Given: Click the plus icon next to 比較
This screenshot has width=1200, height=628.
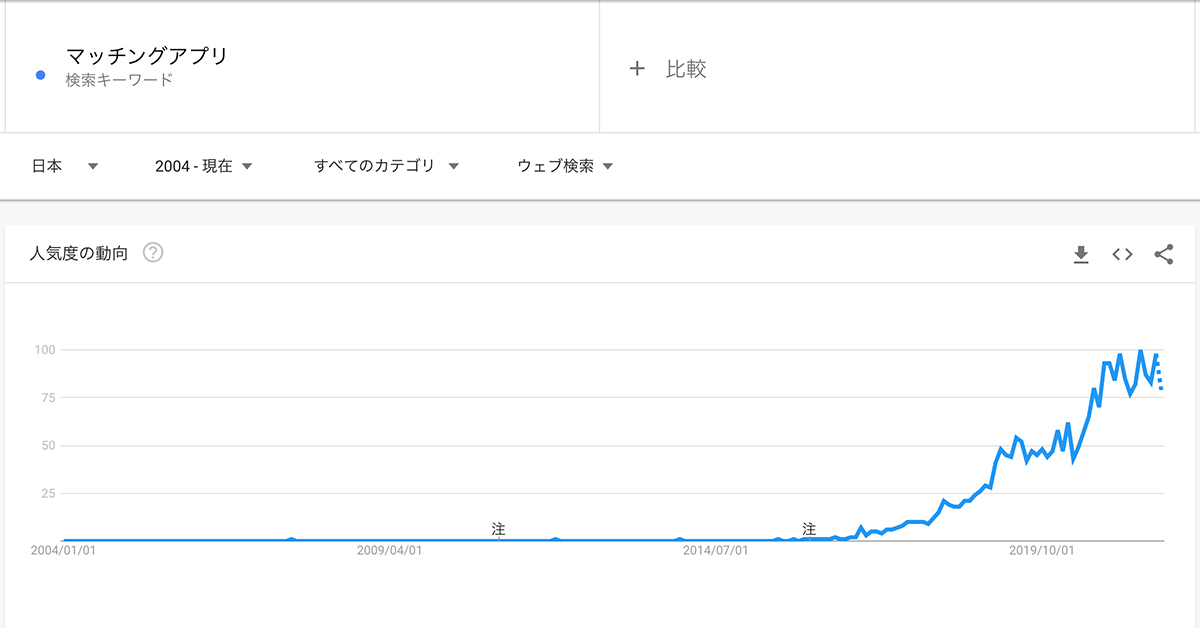Looking at the screenshot, I should click(x=637, y=69).
